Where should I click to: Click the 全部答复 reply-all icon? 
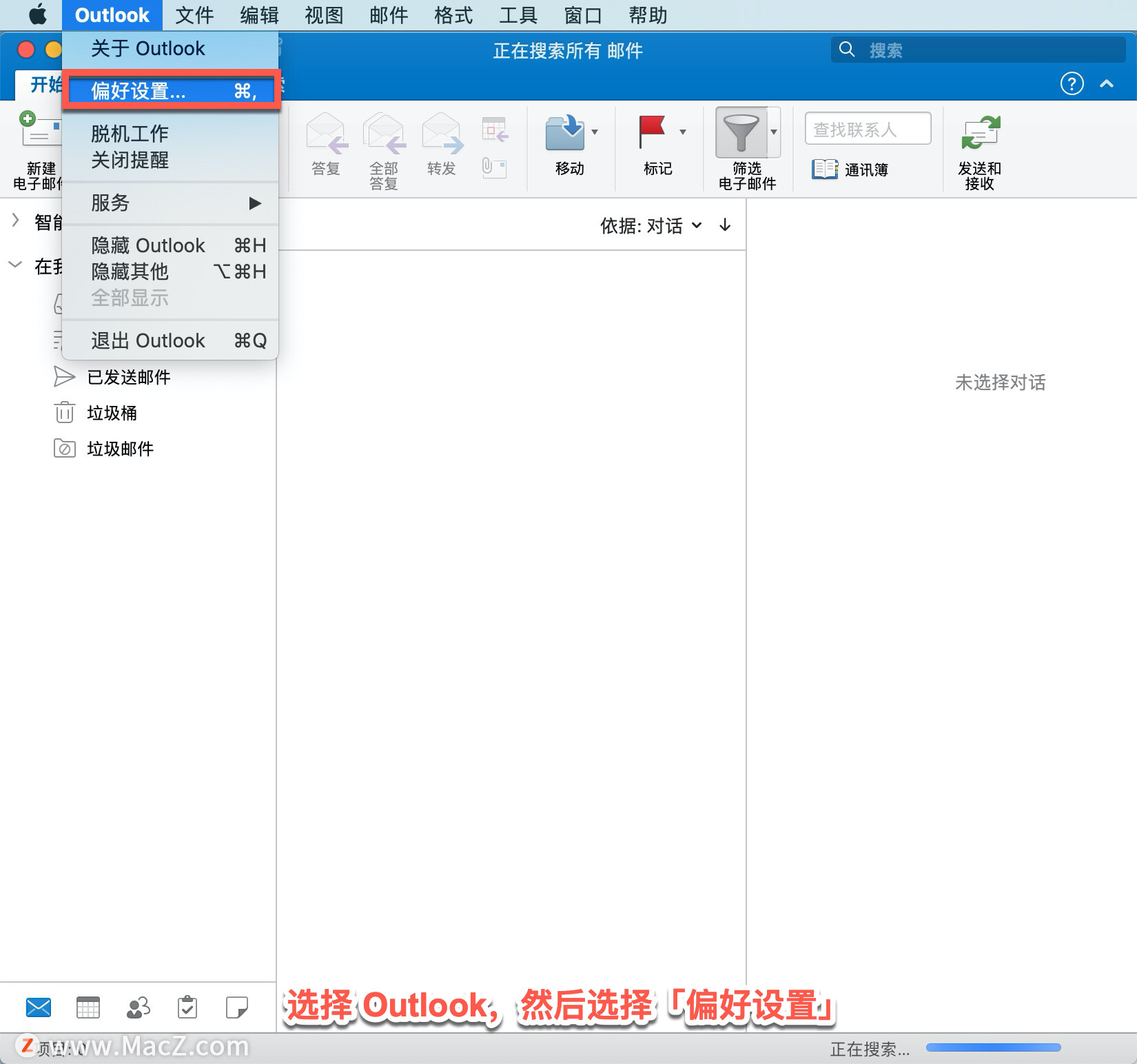tap(384, 133)
